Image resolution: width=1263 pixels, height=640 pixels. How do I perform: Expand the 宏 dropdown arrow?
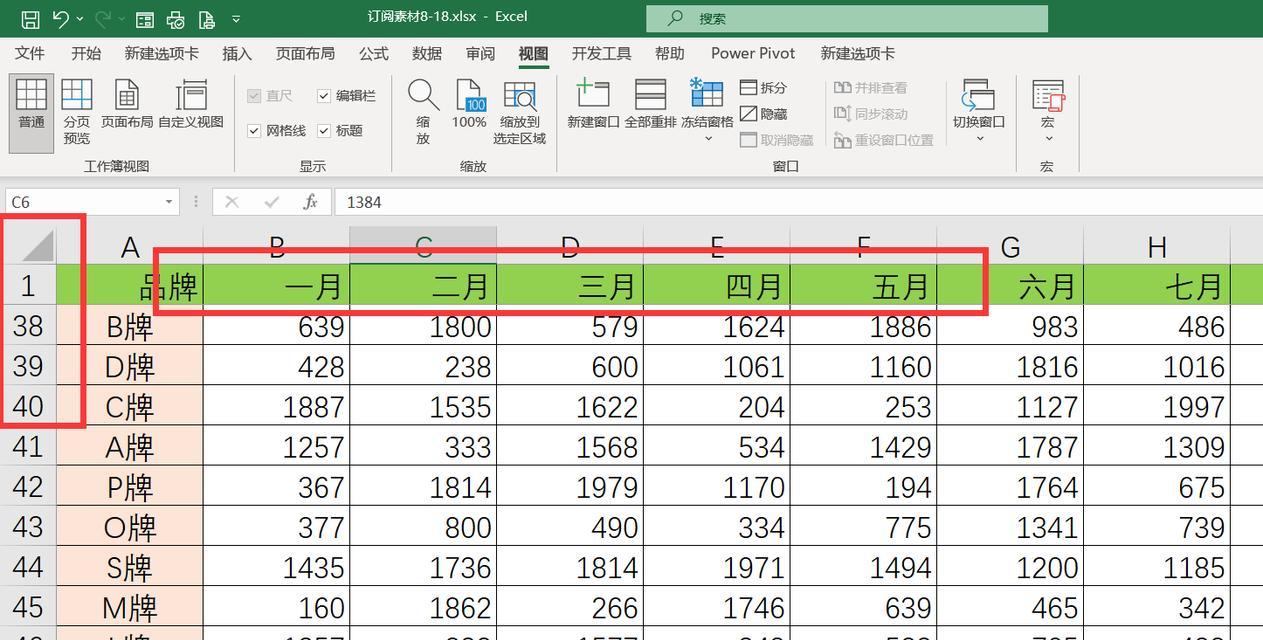(1048, 139)
